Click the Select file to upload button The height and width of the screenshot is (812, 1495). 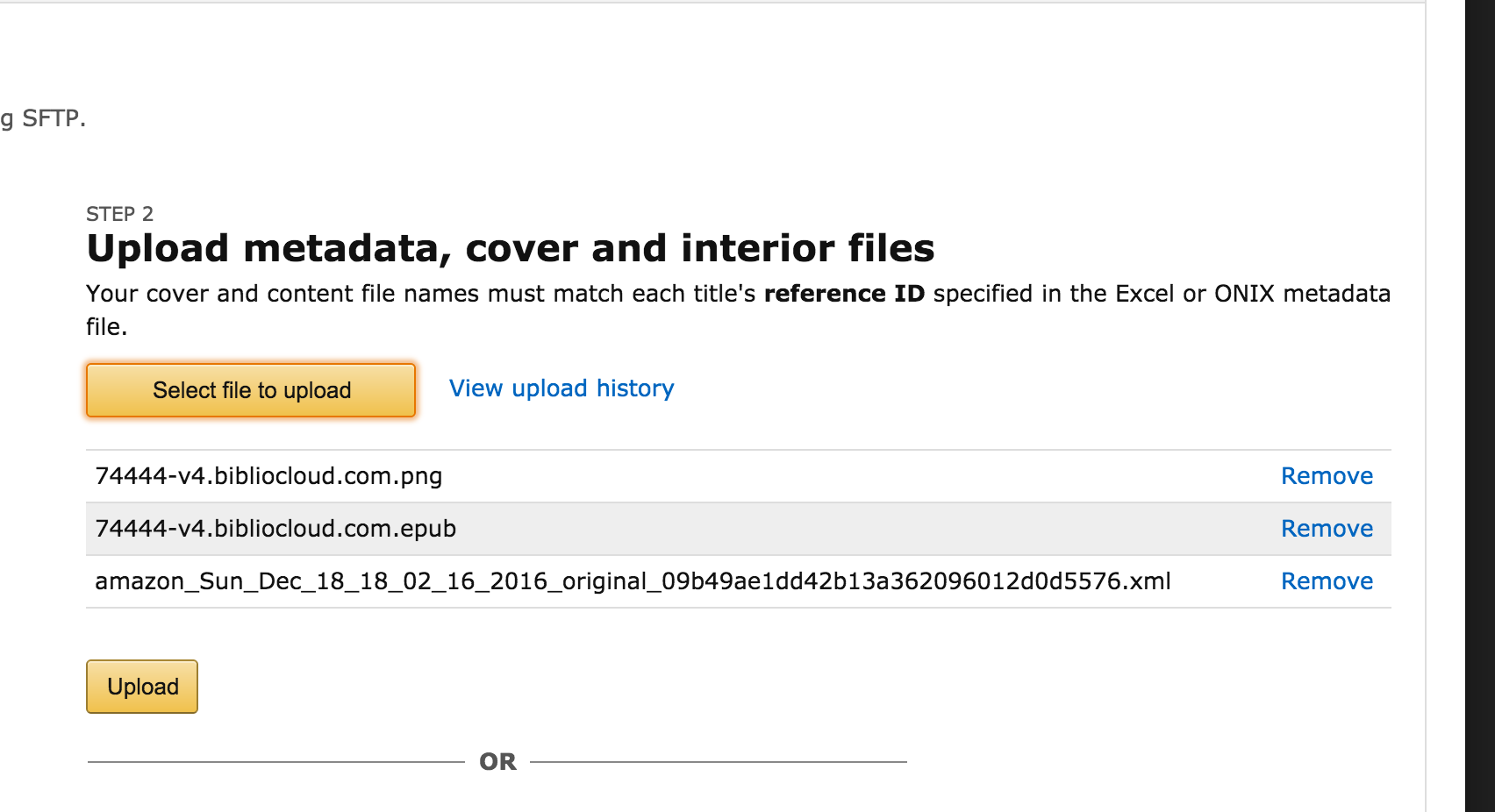coord(251,390)
